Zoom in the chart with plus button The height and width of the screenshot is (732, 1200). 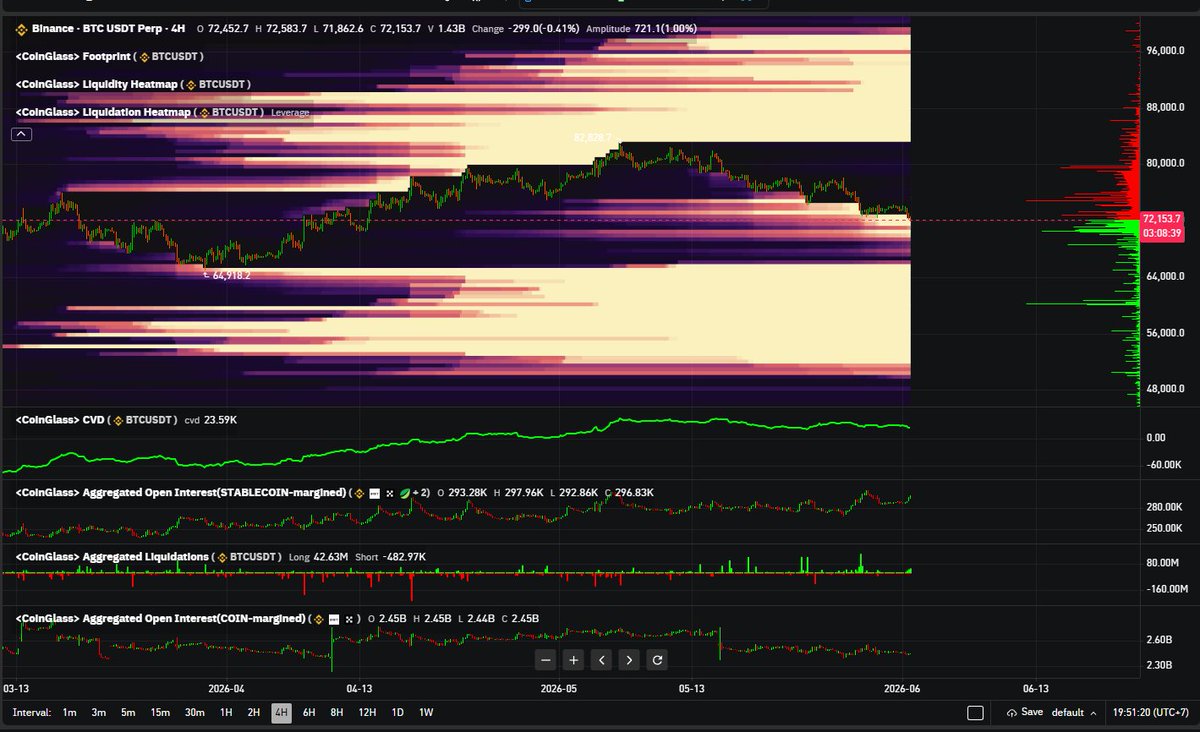point(573,659)
